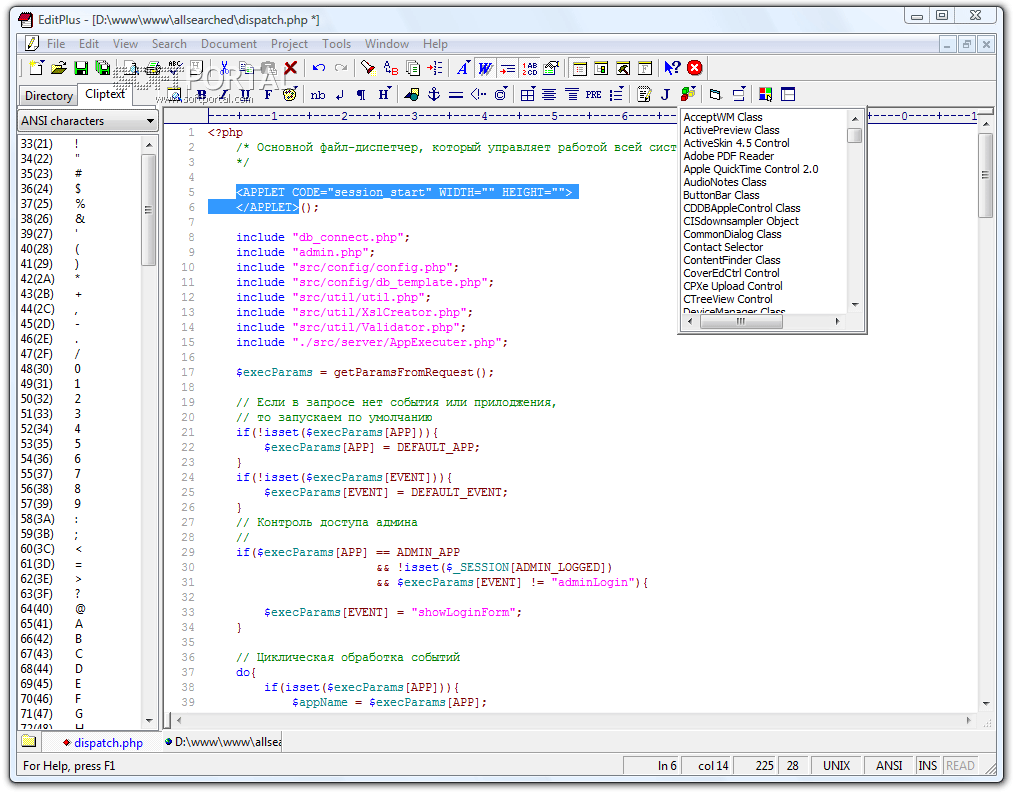Open the Project menu
The height and width of the screenshot is (793, 1015).
click(289, 44)
